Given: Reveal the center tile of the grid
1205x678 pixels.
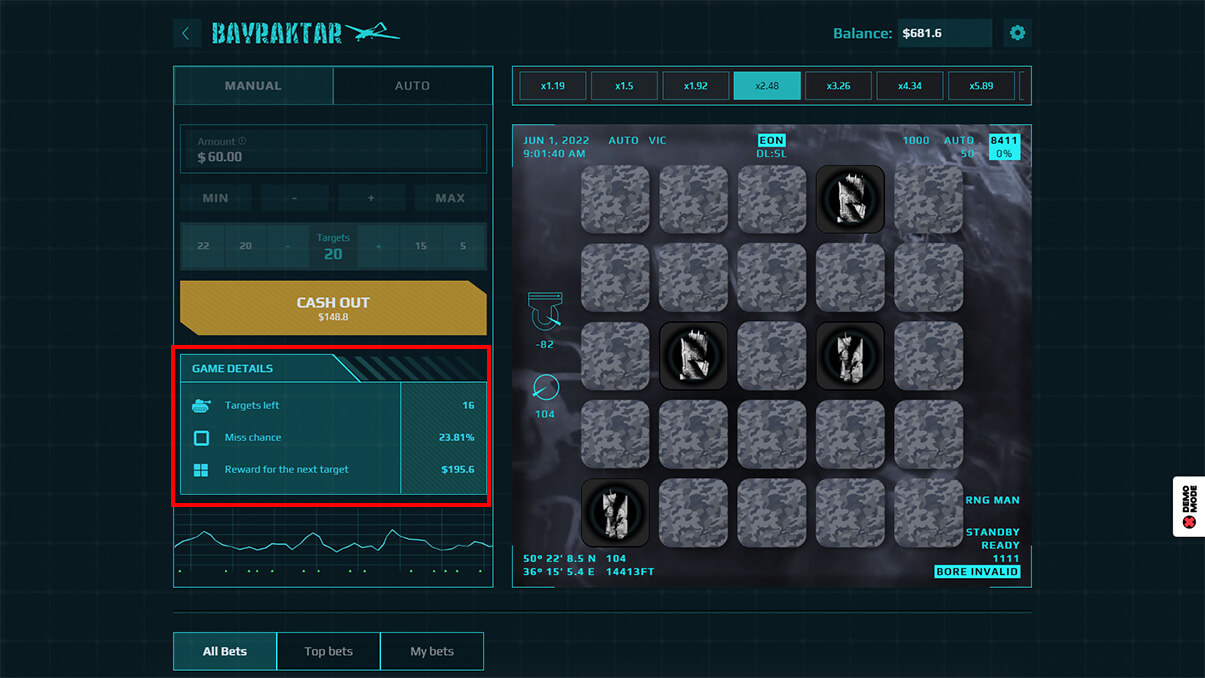Looking at the screenshot, I should tap(772, 356).
